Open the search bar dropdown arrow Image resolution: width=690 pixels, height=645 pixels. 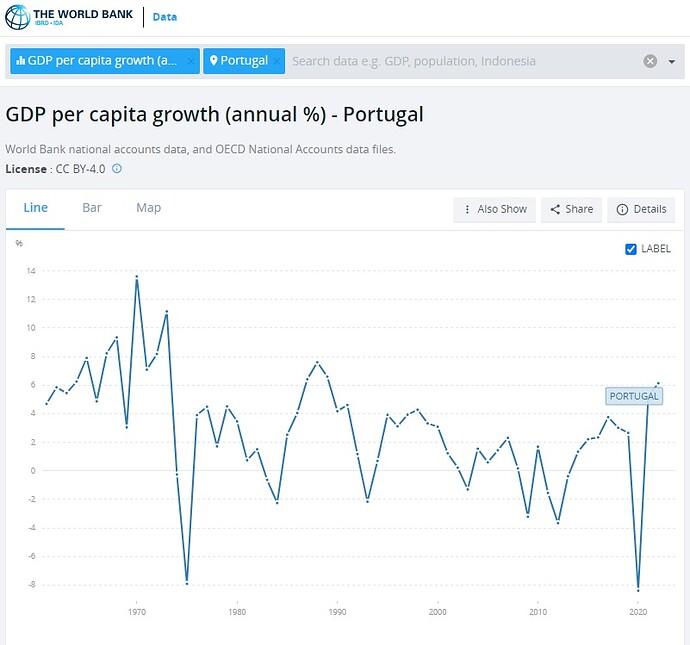coord(671,61)
